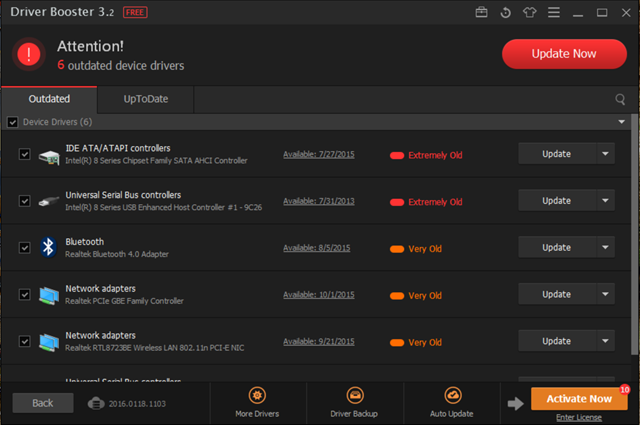Click Very Old status of Bluetooth row

click(416, 249)
